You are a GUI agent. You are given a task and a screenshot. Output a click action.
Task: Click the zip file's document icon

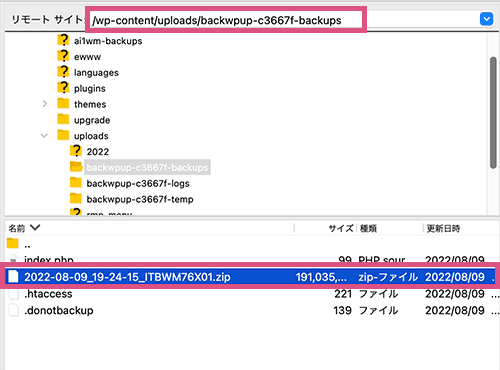pyautogui.click(x=13, y=277)
